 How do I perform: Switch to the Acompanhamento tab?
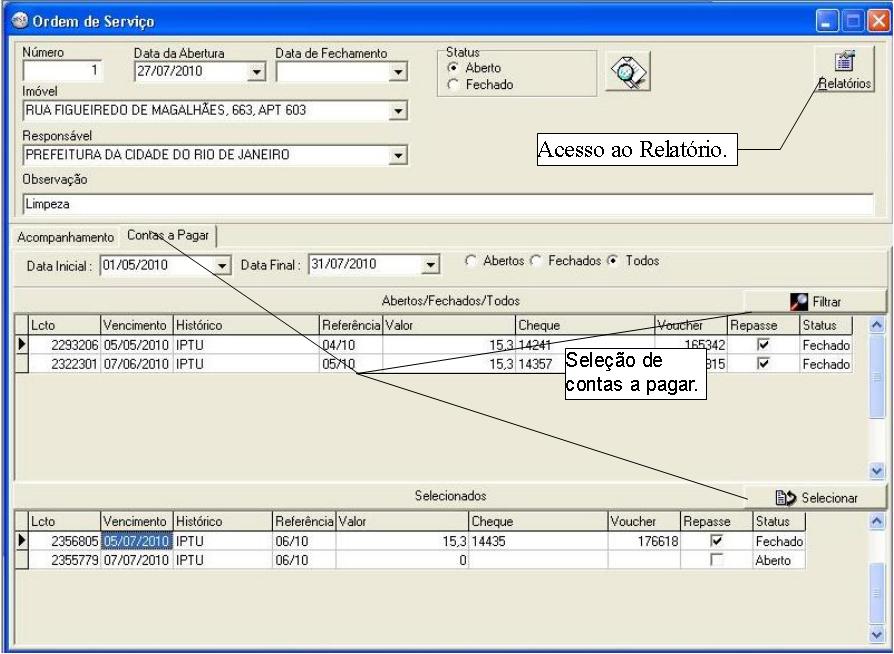(65, 237)
